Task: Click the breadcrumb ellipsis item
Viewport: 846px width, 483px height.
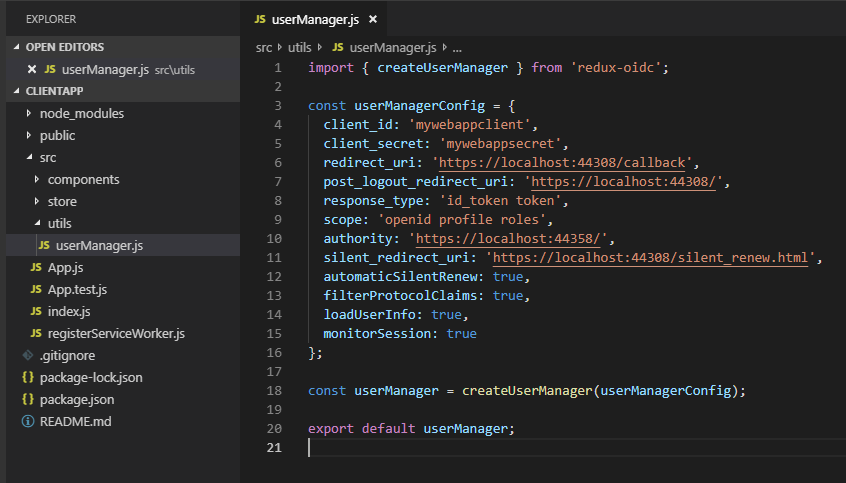Action: (457, 48)
